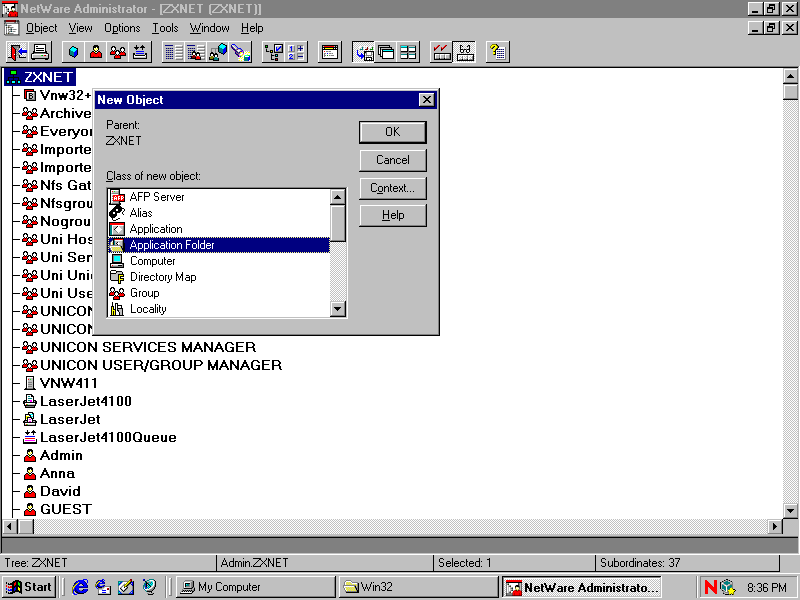This screenshot has height=600, width=800.
Task: Click the exit door toolbar icon
Action: pos(17,52)
